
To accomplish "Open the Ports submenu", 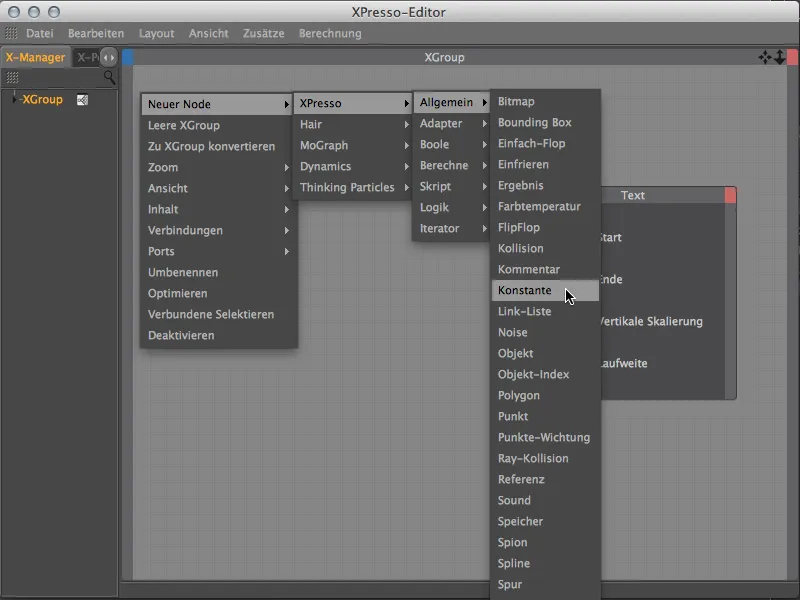I will (x=217, y=251).
